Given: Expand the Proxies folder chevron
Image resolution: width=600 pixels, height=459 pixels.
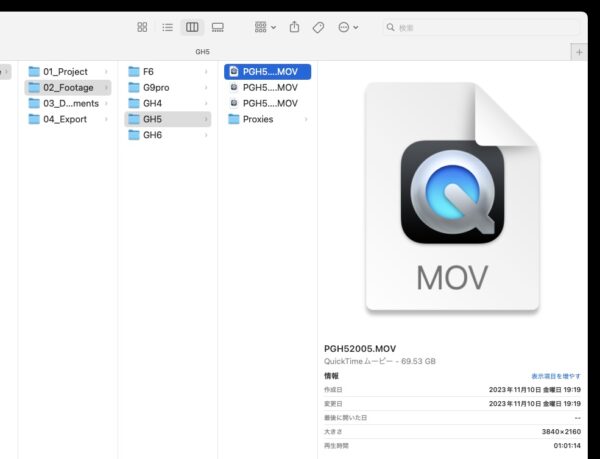Looking at the screenshot, I should [306, 119].
